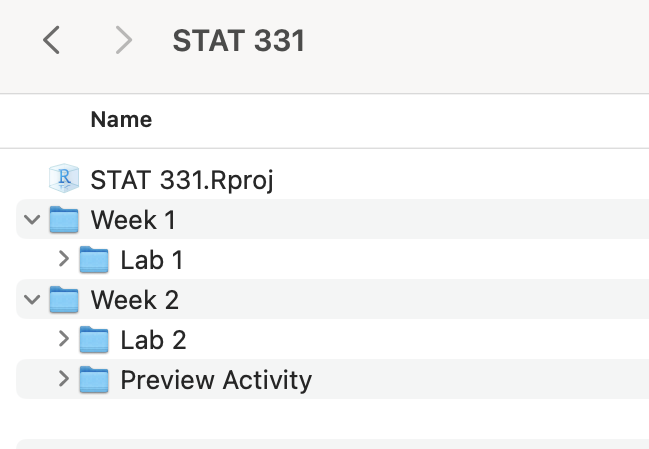Go forward with the forward arrow
The image size is (649, 449).
124,40
